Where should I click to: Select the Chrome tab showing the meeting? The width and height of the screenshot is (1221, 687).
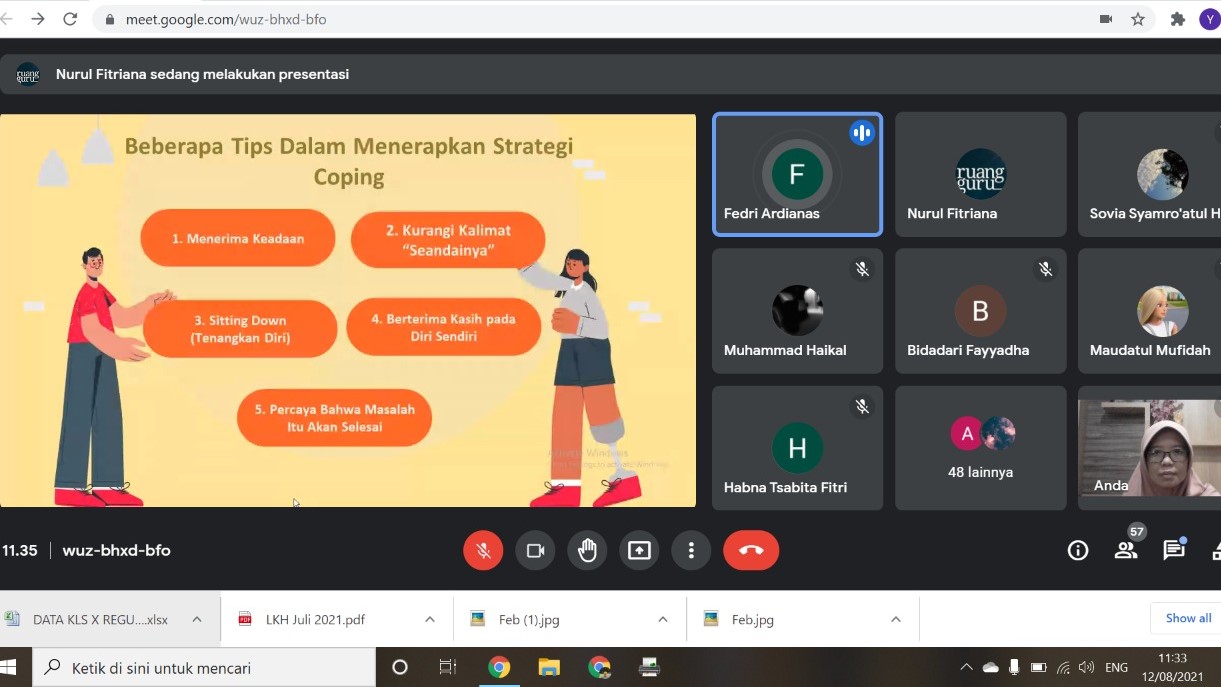499,667
